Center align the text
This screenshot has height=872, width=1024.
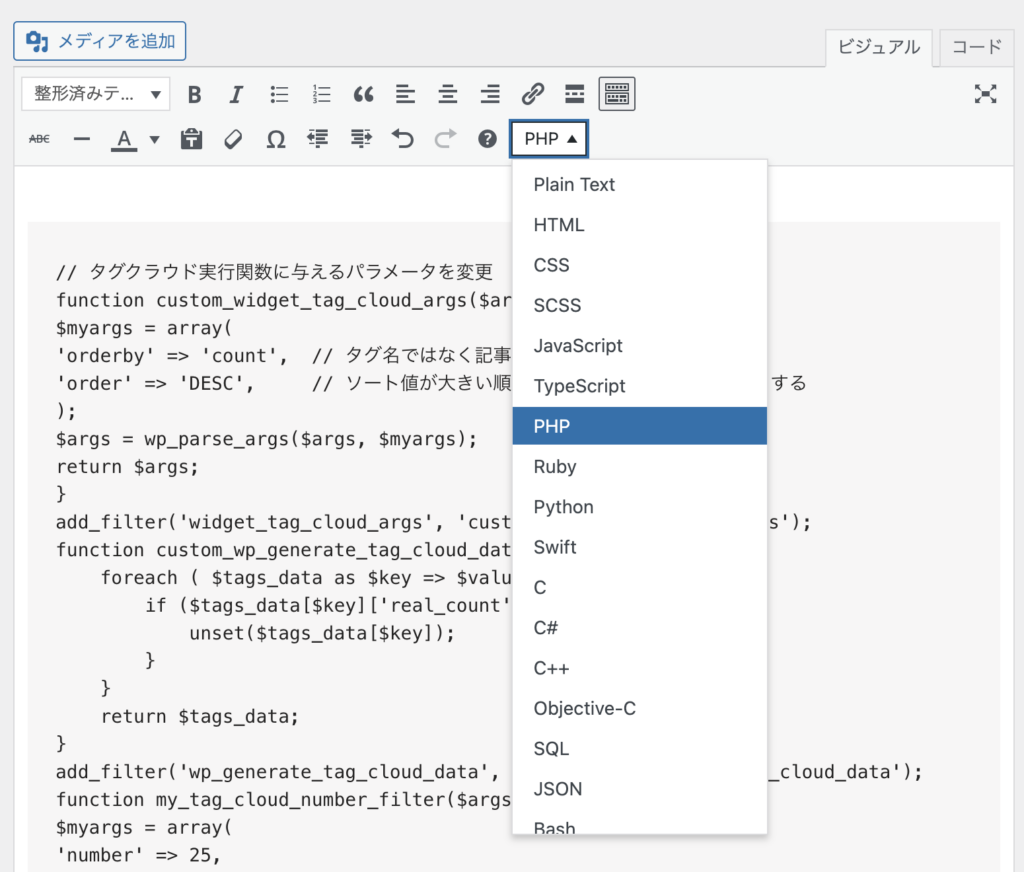(447, 94)
